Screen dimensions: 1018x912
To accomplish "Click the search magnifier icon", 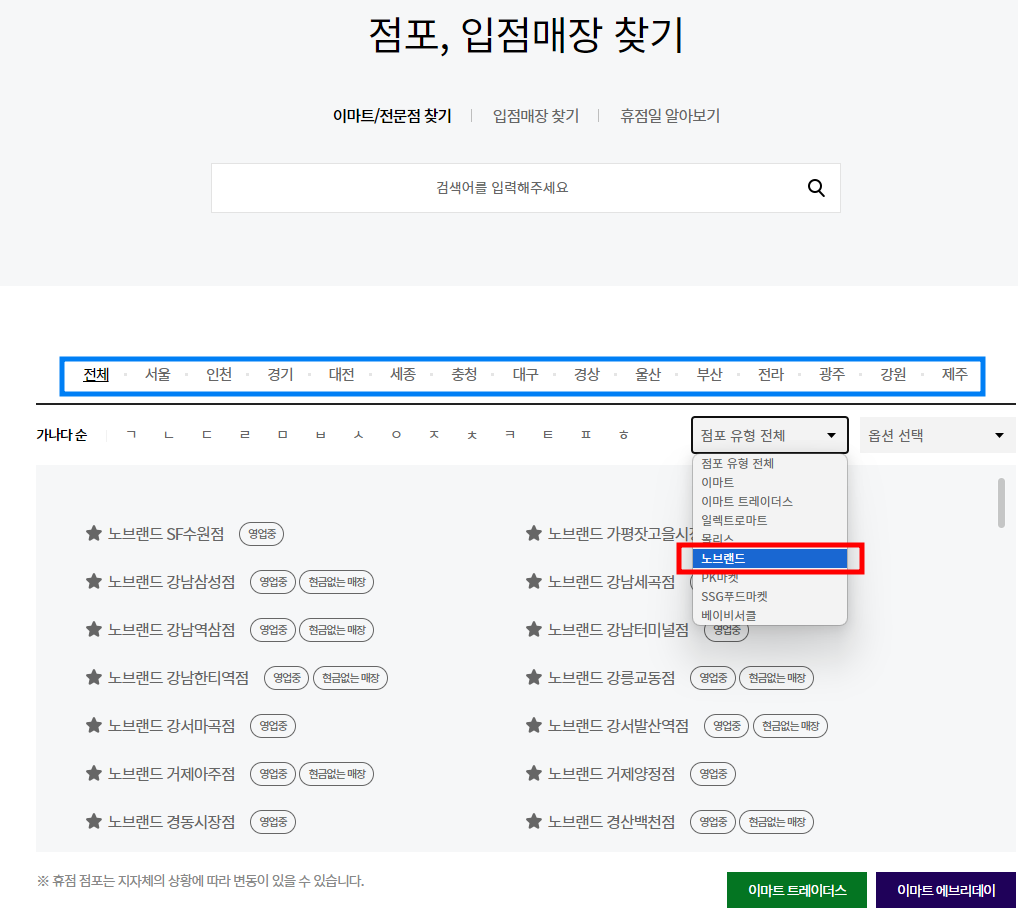I will (815, 187).
